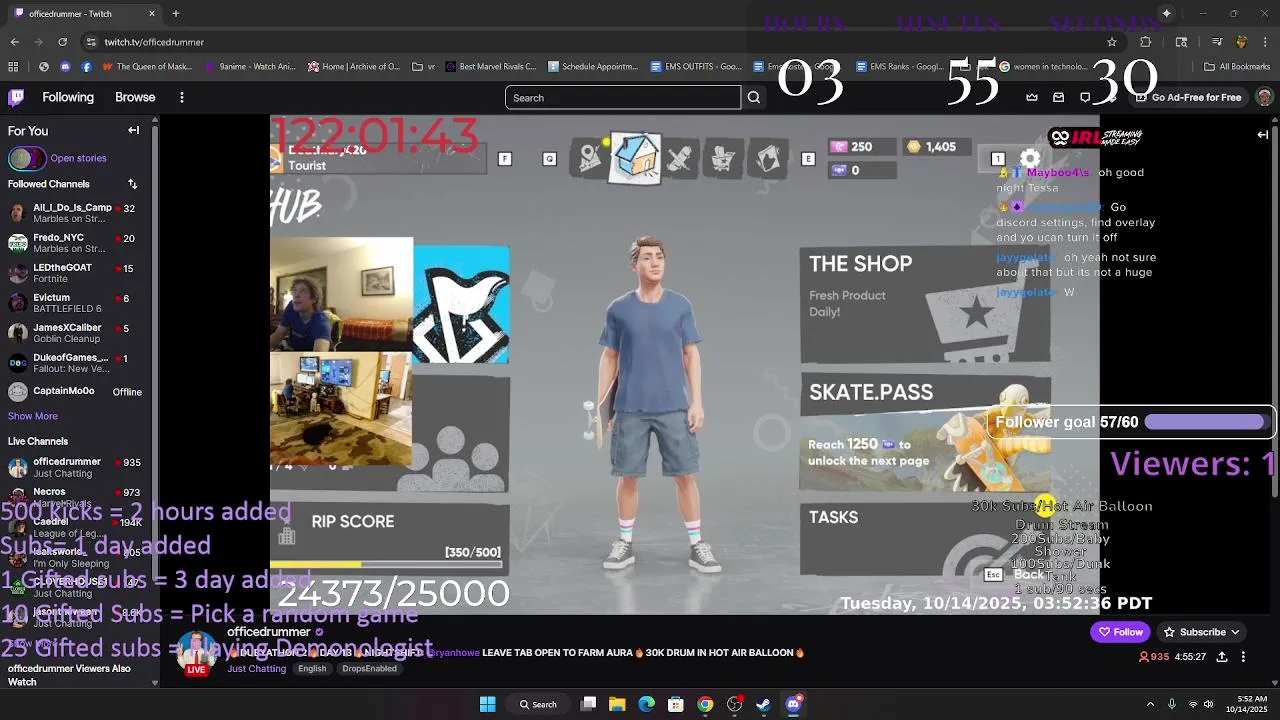Open the stream more options menu

pos(1243,657)
